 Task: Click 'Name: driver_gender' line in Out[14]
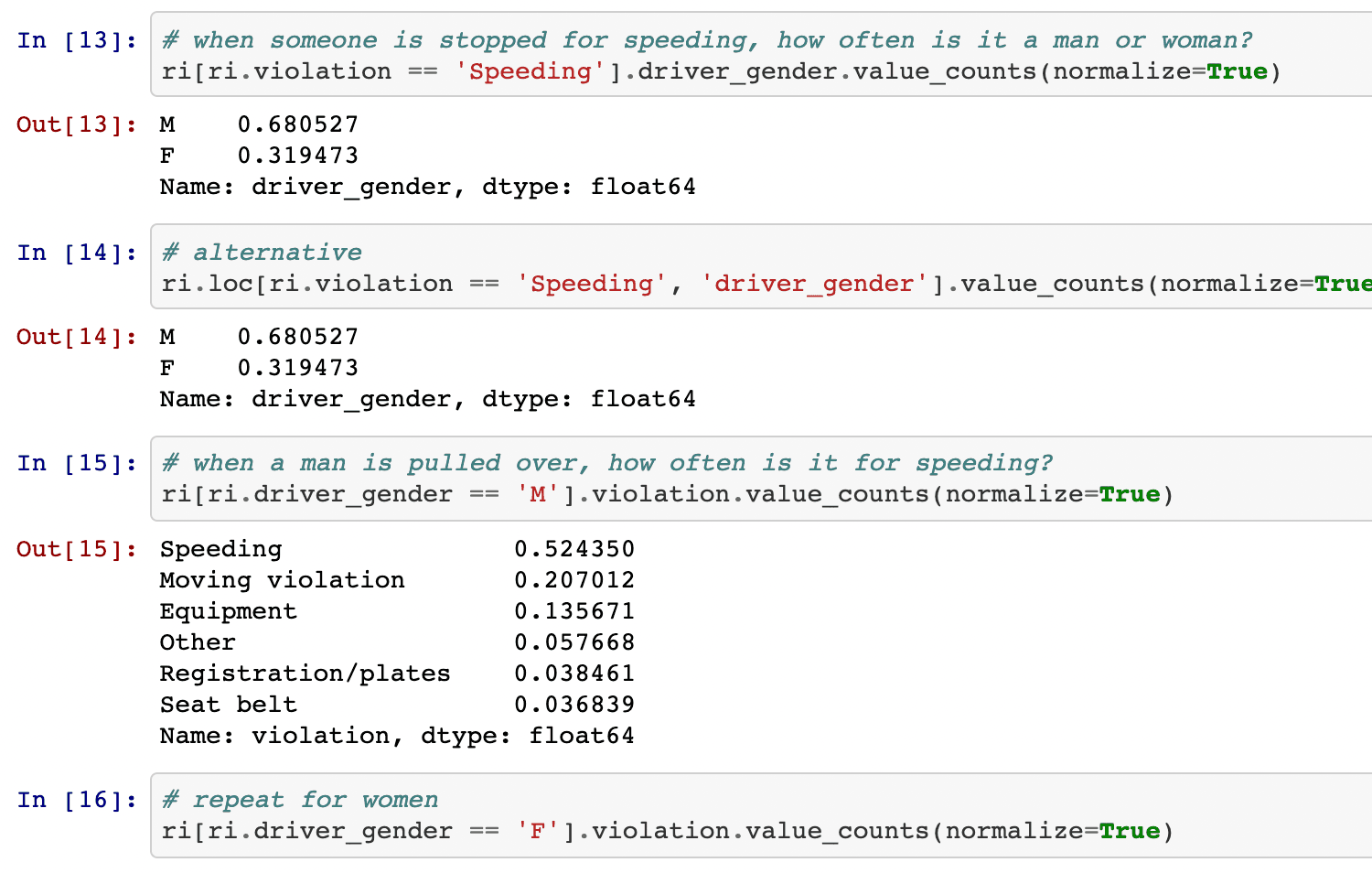pos(428,399)
